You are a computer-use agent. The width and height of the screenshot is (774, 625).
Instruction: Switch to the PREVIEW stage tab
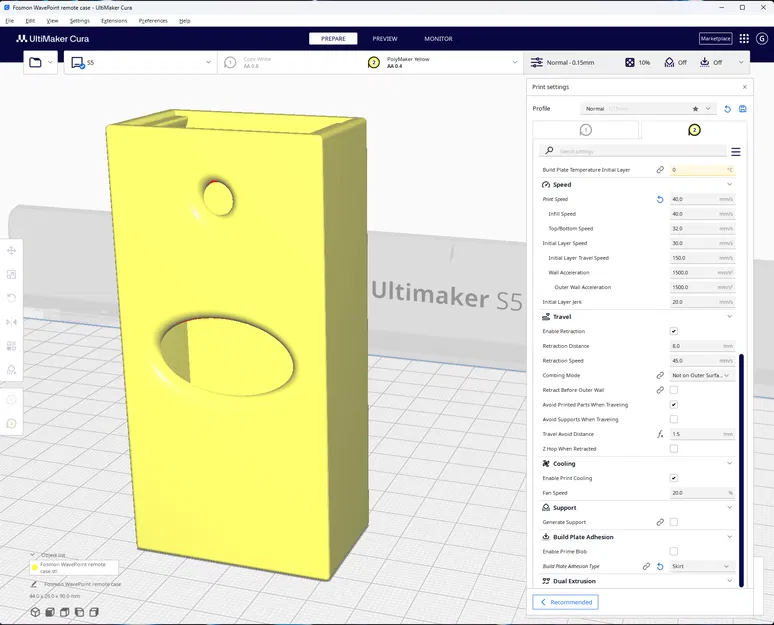385,39
